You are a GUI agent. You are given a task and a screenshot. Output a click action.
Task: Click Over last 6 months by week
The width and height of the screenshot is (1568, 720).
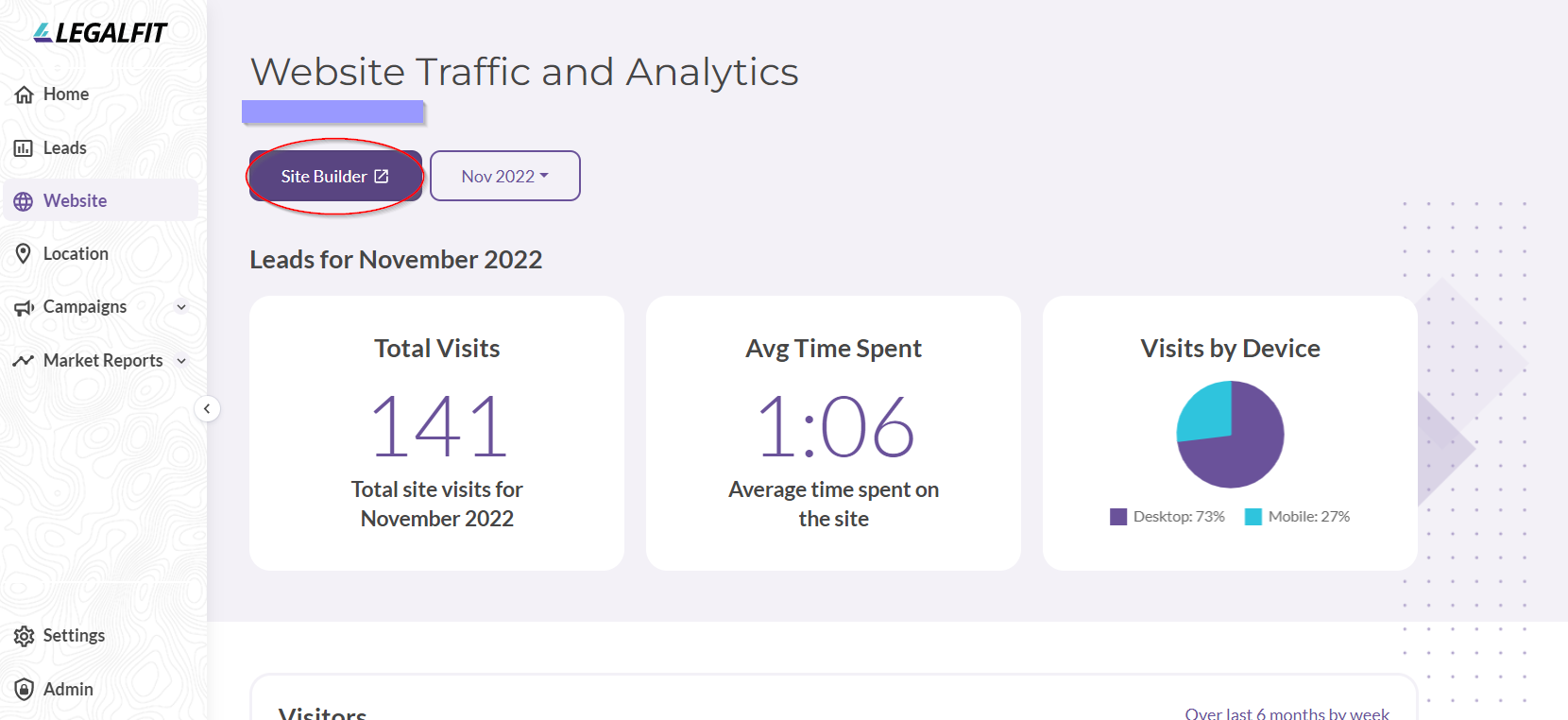(1287, 713)
